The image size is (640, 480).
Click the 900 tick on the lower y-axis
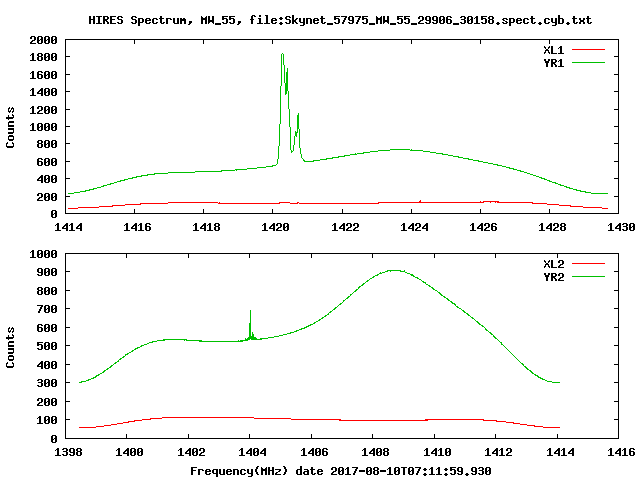coord(47,272)
